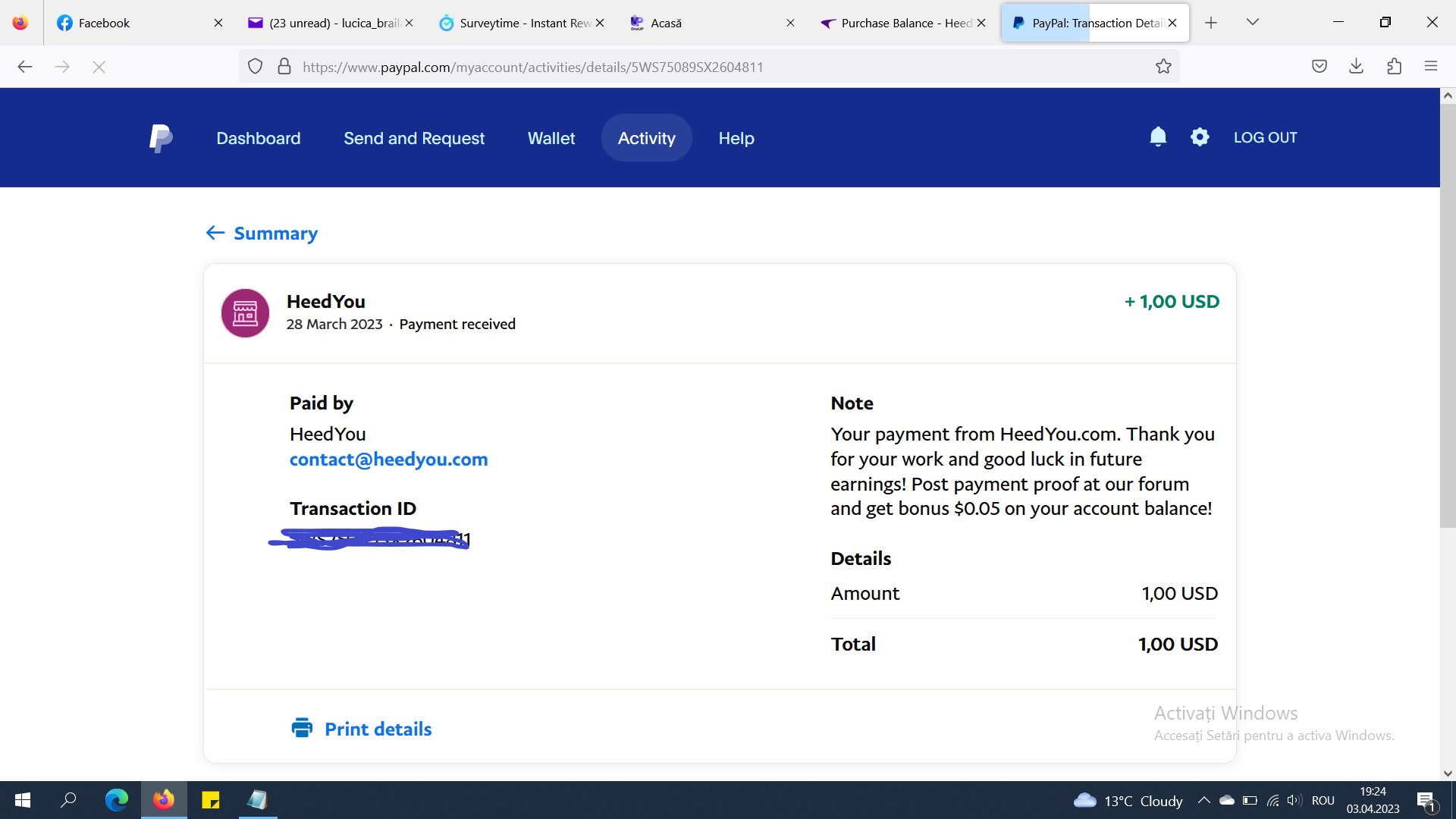This screenshot has width=1456, height=819.
Task: Click Print details link
Action: [x=378, y=729]
